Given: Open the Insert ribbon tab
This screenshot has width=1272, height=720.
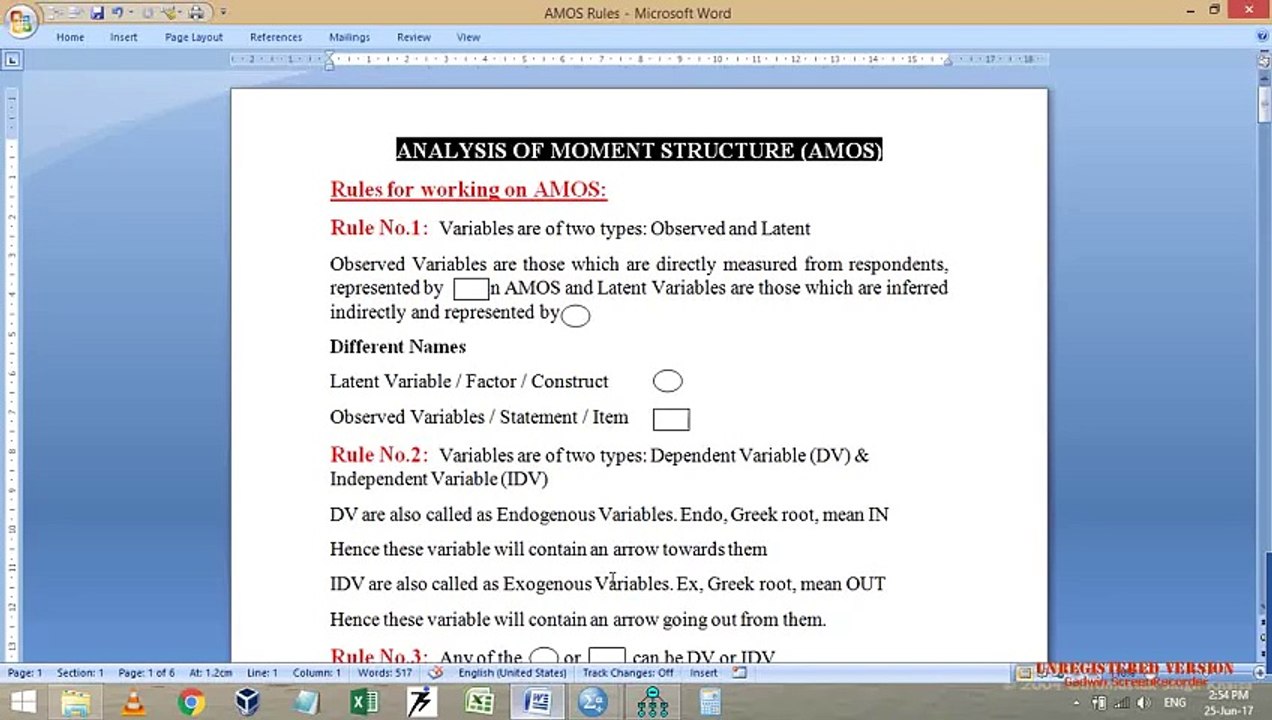Looking at the screenshot, I should point(124,37).
